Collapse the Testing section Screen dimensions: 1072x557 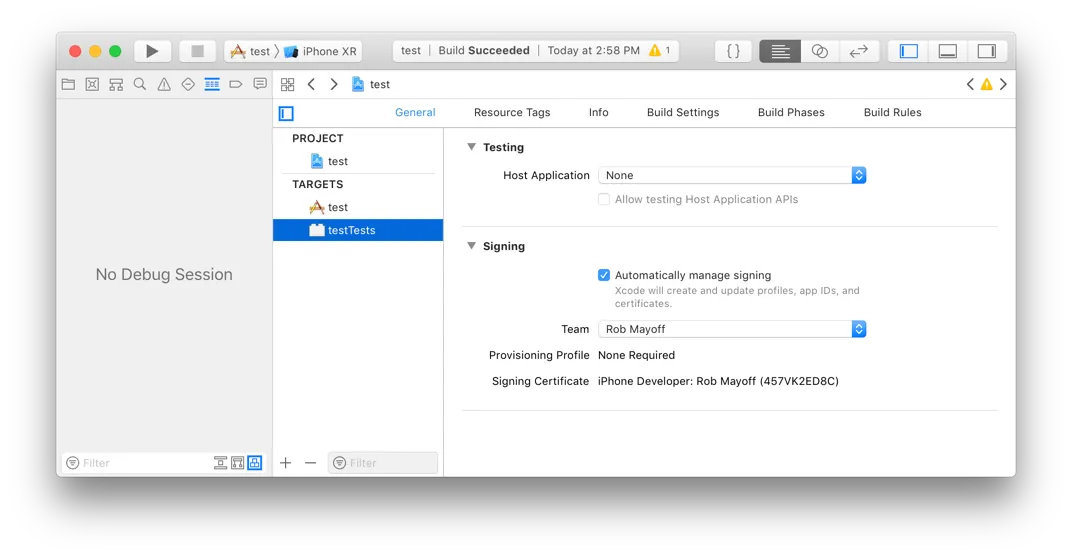coord(471,147)
